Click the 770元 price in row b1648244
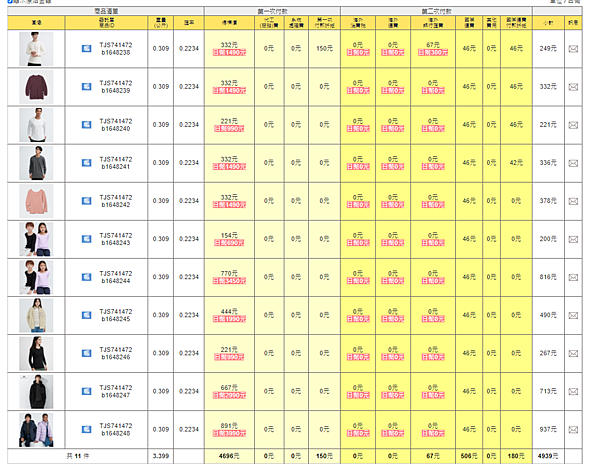The image size is (600, 465). tap(229, 273)
